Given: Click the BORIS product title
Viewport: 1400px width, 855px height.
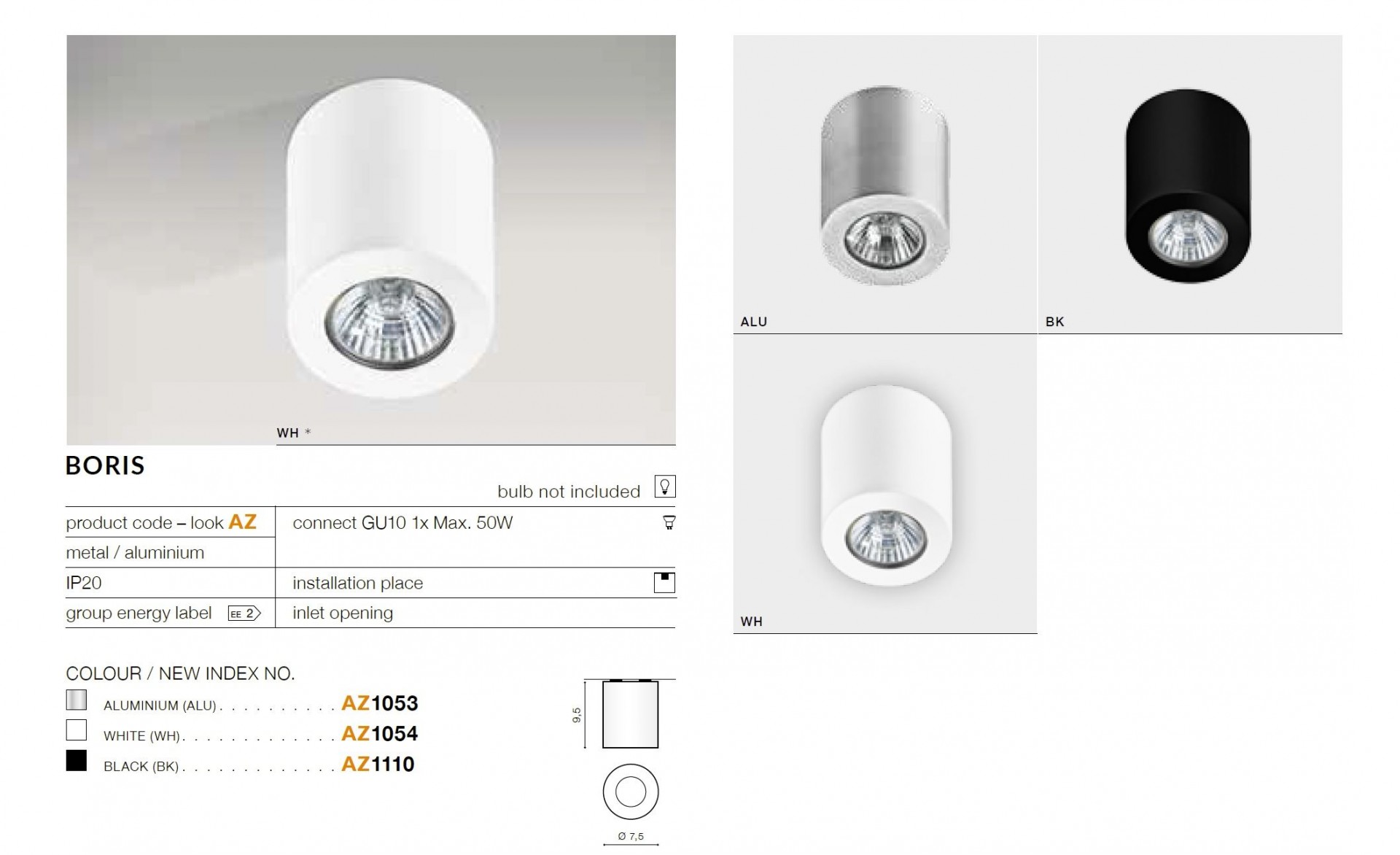Looking at the screenshot, I should click(x=106, y=465).
